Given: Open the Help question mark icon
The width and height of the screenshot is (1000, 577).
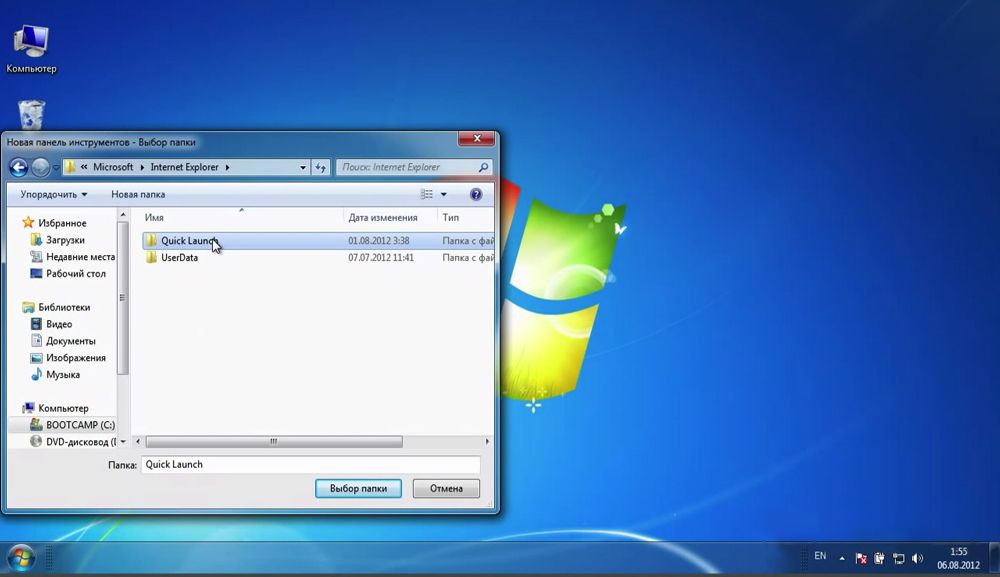Looking at the screenshot, I should [x=477, y=194].
